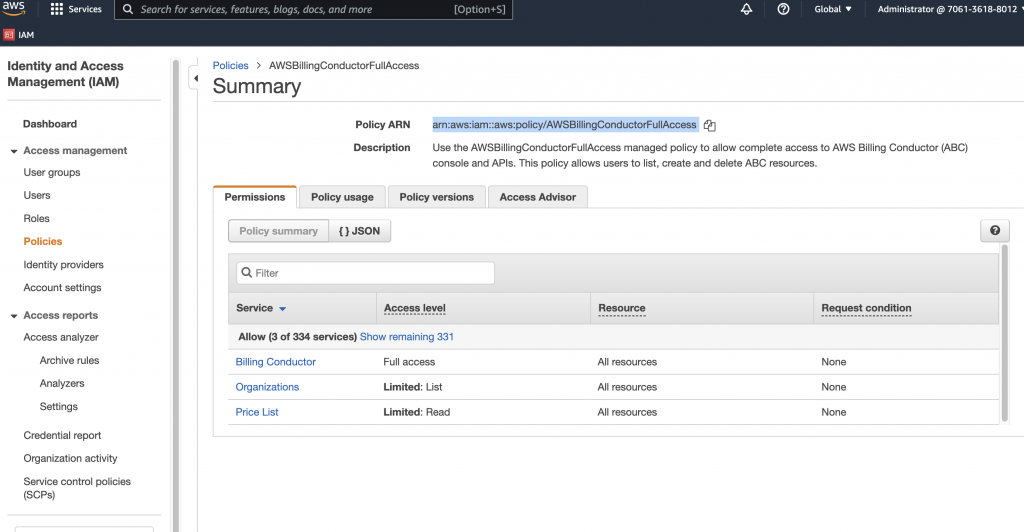Switch to the JSON policy view
The width and height of the screenshot is (1024, 532).
tap(360, 231)
